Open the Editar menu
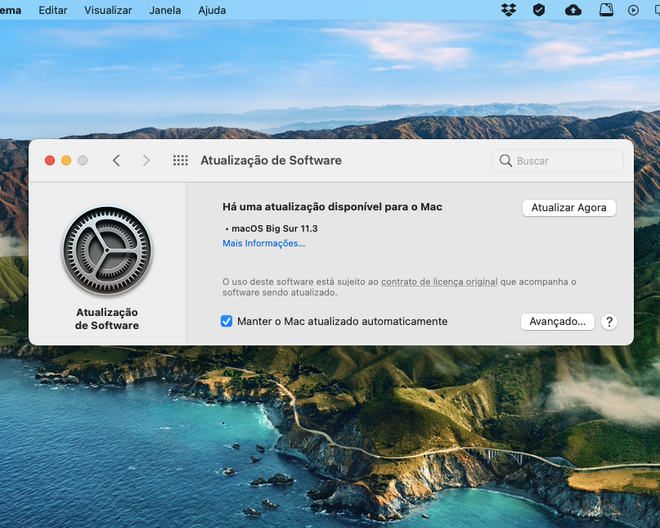 click(x=53, y=10)
